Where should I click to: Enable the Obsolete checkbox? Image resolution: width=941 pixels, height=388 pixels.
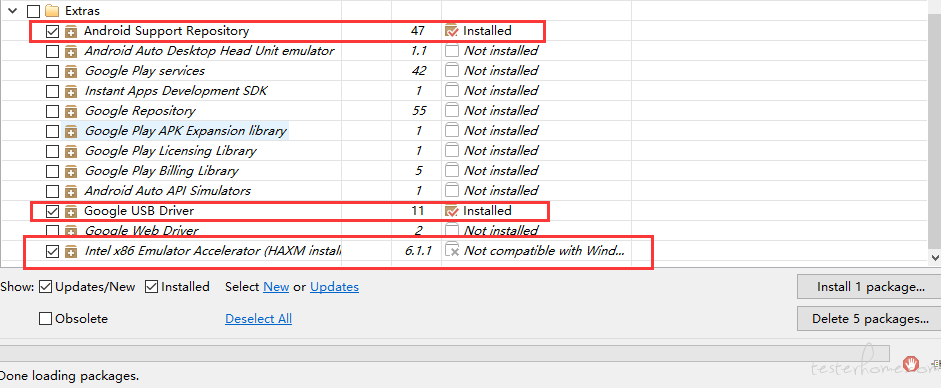[45, 318]
